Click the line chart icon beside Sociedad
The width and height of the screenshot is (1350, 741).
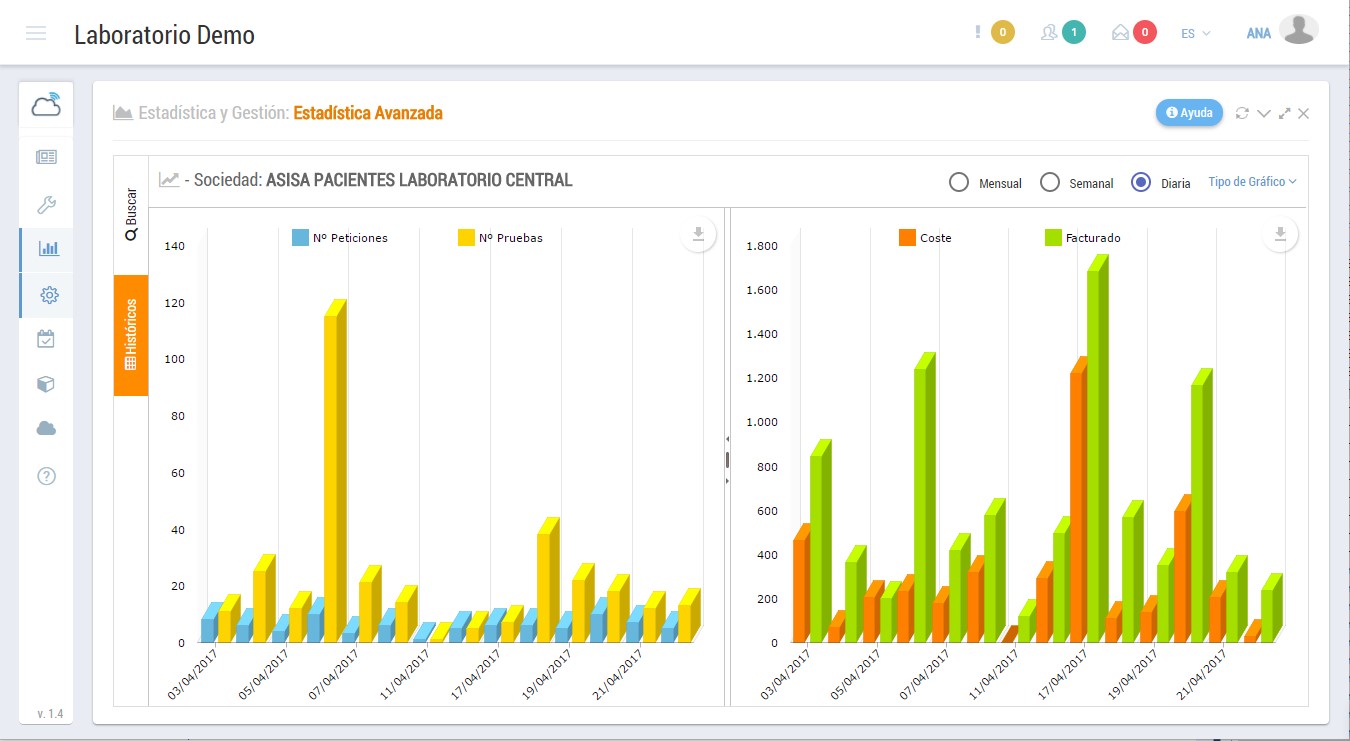tap(169, 180)
